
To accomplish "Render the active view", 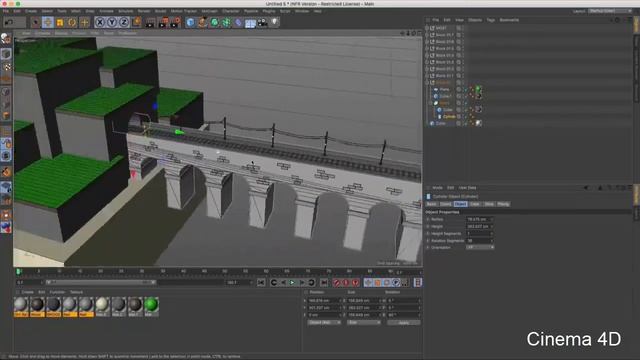I will coord(150,22).
